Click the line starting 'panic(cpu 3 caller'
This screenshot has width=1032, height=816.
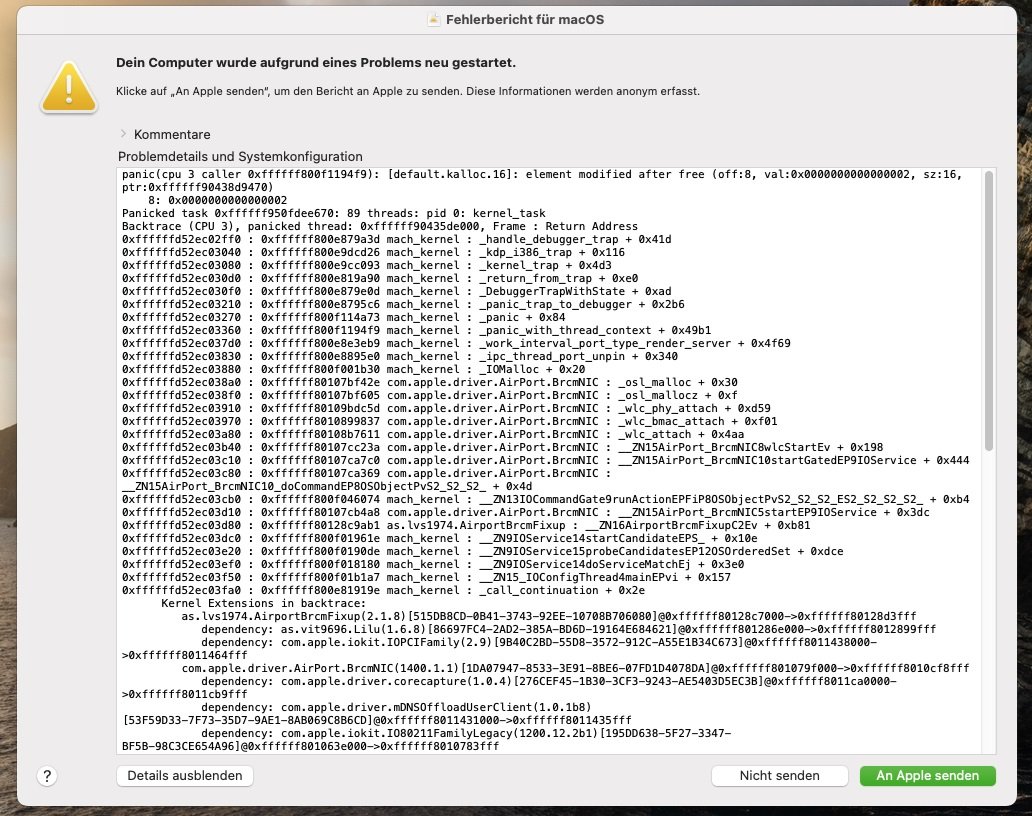542,181
